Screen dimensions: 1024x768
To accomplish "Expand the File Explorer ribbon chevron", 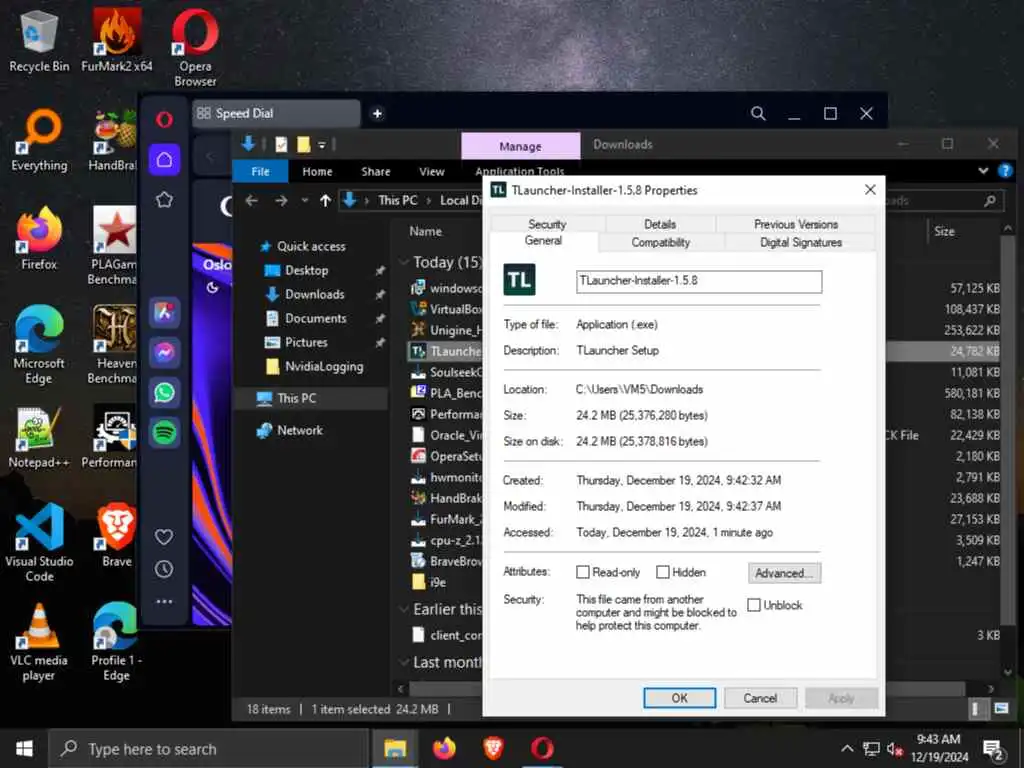I will tap(983, 171).
